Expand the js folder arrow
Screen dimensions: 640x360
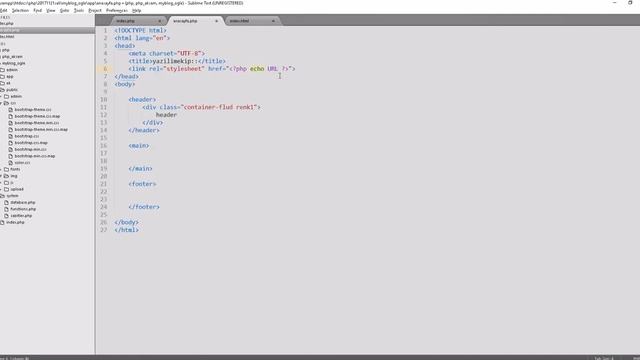(1, 182)
